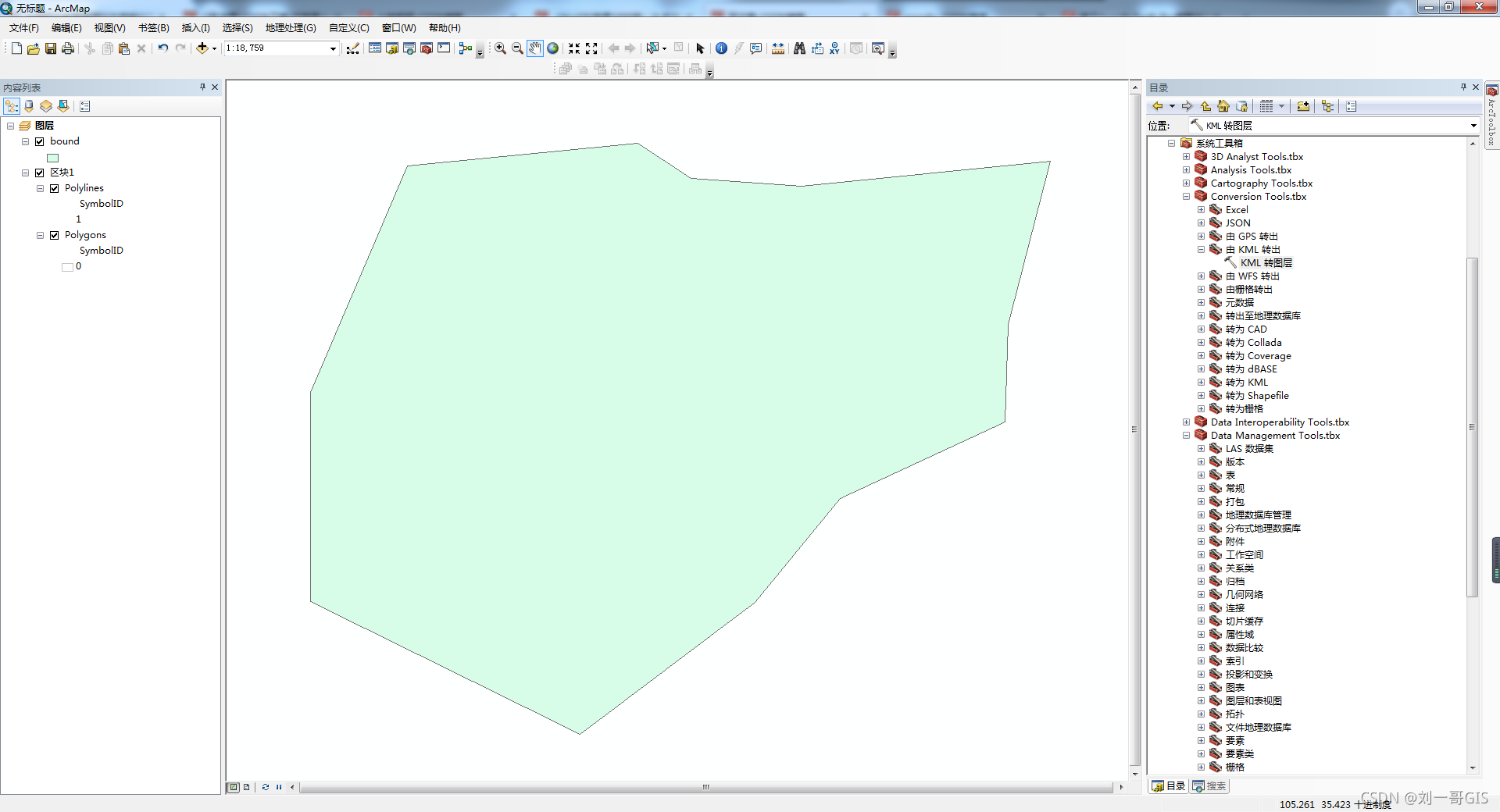Screen dimensions: 1500x812
Task: Open the ModelBuilder window icon
Action: tap(466, 48)
